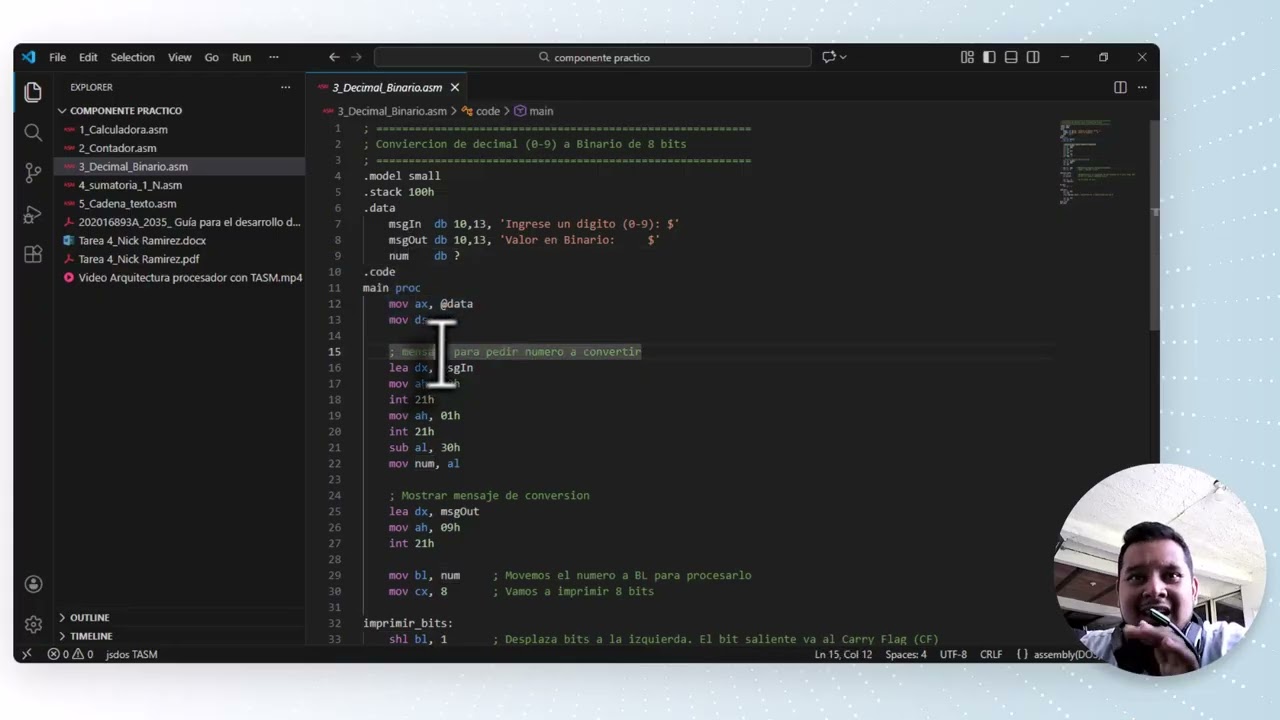Viewport: 1280px width, 720px height.
Task: Change indentation via Spaces: 4
Action: click(906, 654)
